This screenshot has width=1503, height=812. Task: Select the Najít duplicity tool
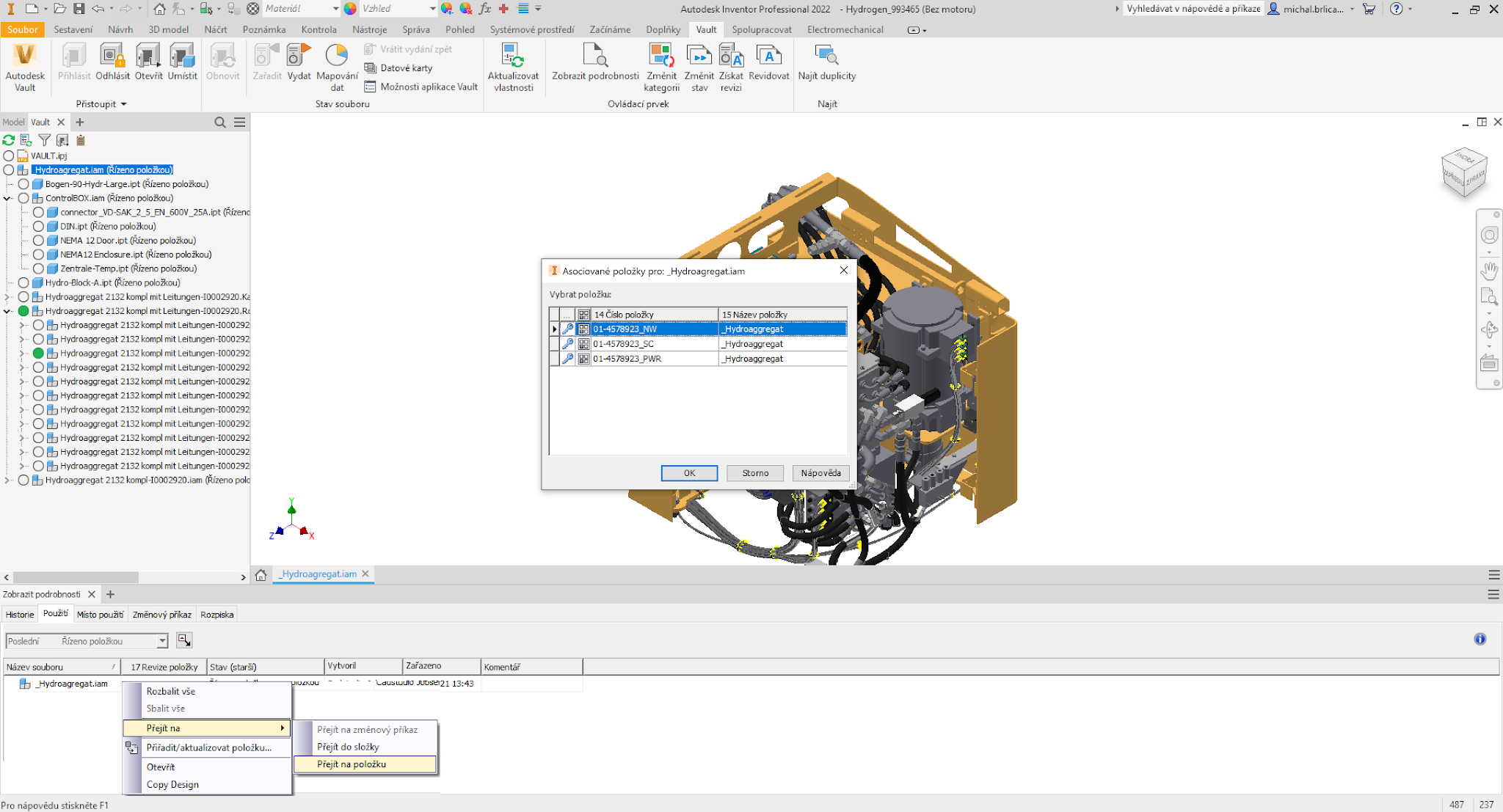click(827, 66)
